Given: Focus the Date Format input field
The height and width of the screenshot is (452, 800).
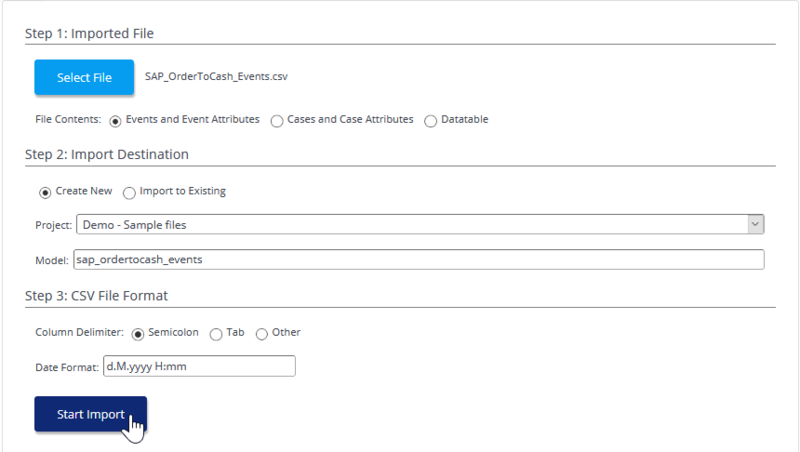Looking at the screenshot, I should [x=199, y=367].
